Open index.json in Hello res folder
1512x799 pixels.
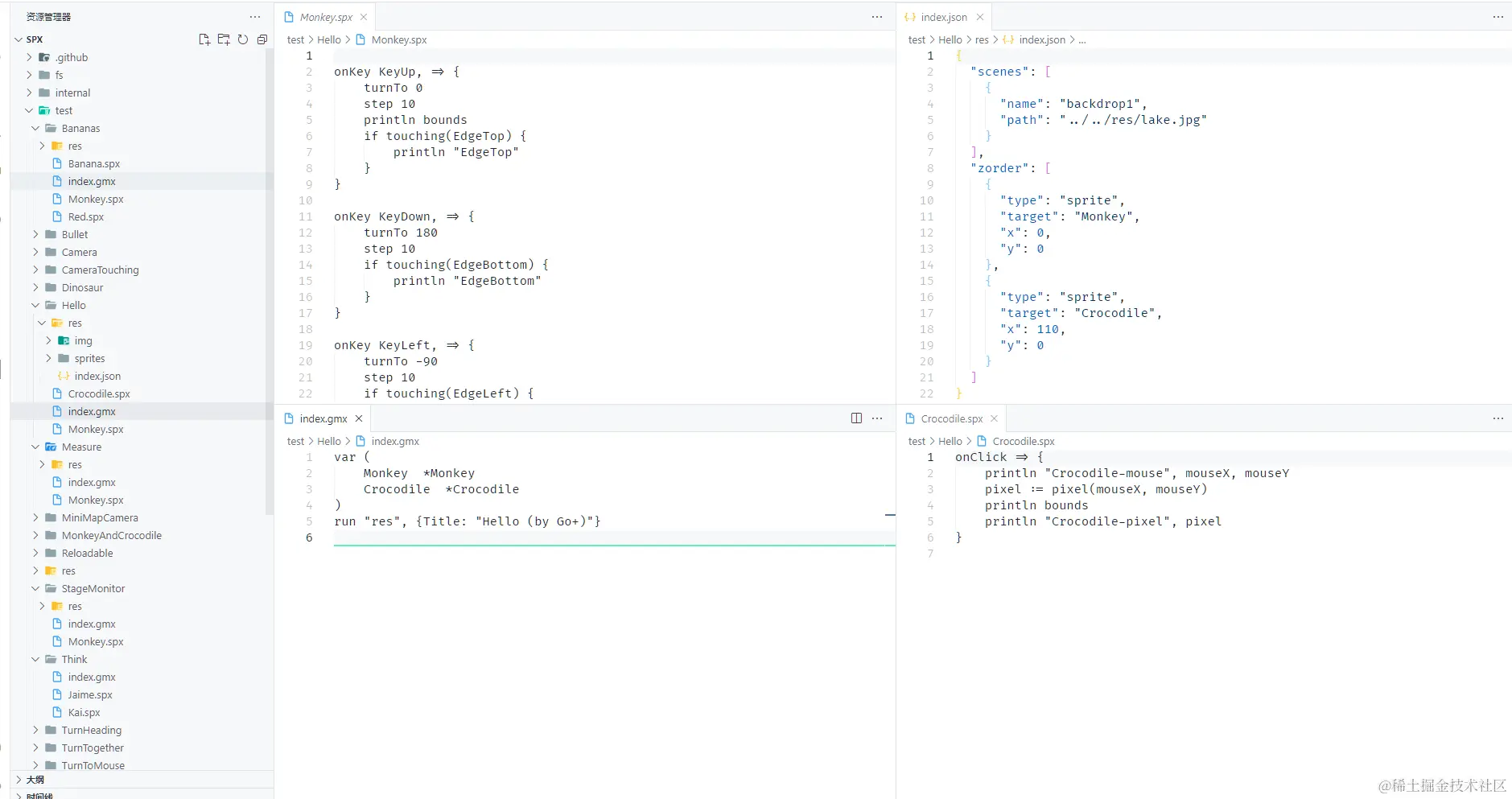[97, 376]
